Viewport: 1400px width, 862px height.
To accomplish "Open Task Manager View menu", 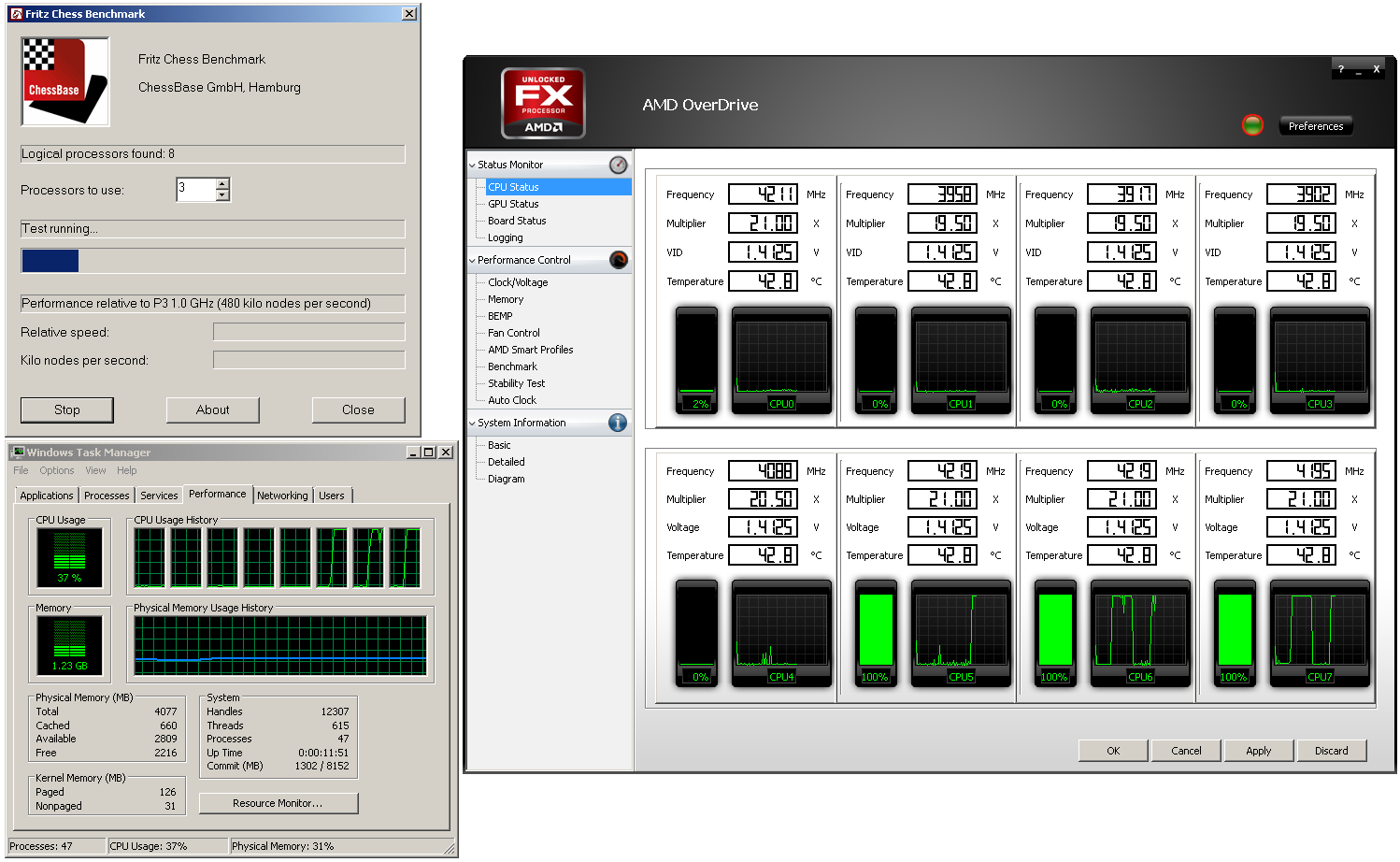I will coord(95,470).
